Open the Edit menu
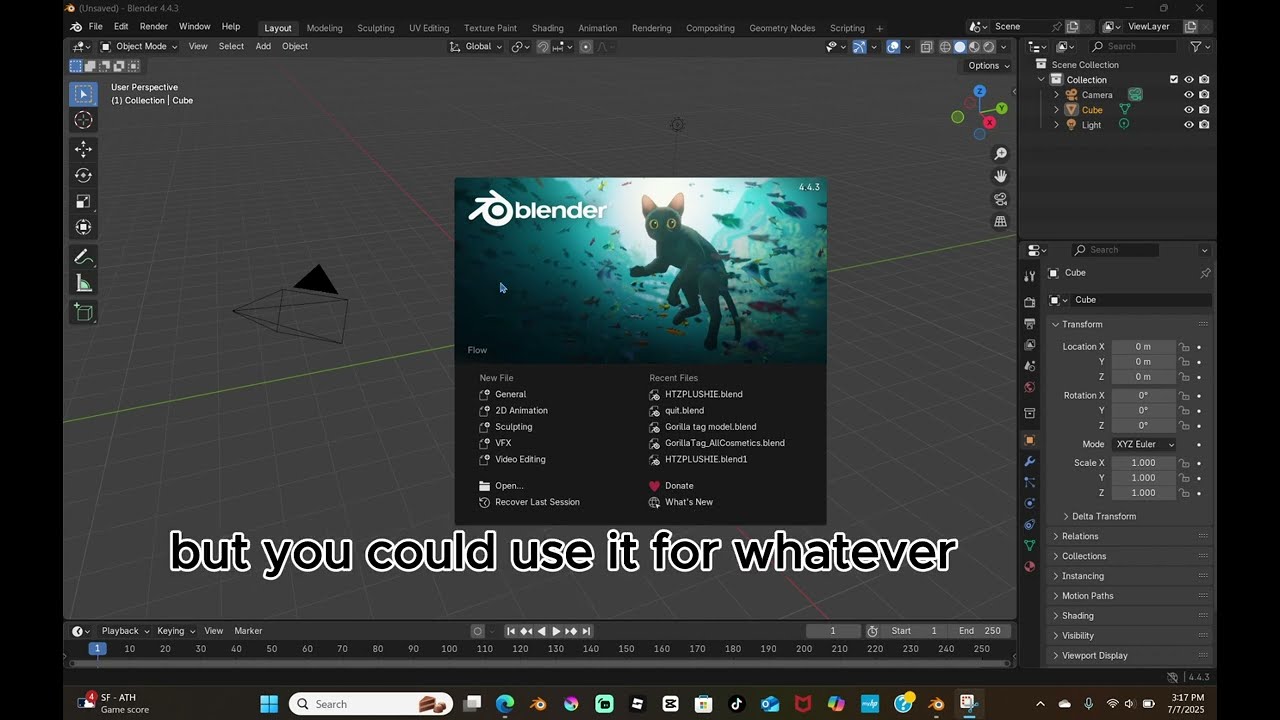The width and height of the screenshot is (1280, 720). 121,27
